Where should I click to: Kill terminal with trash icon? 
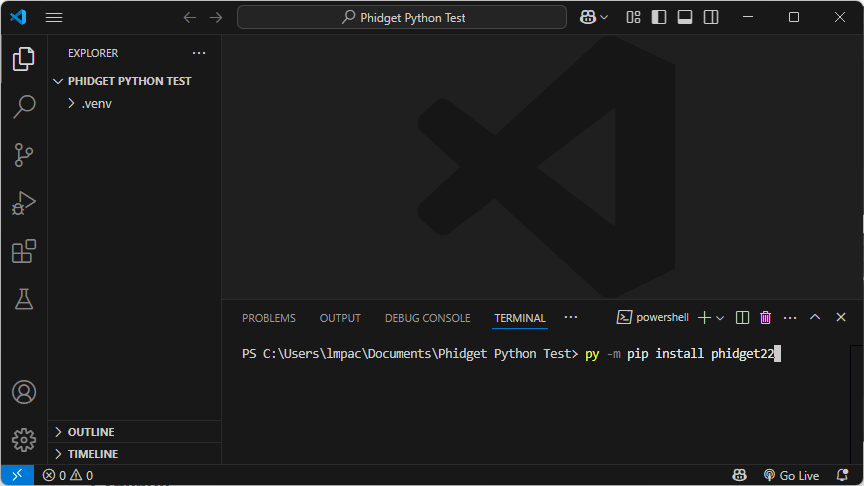click(765, 317)
